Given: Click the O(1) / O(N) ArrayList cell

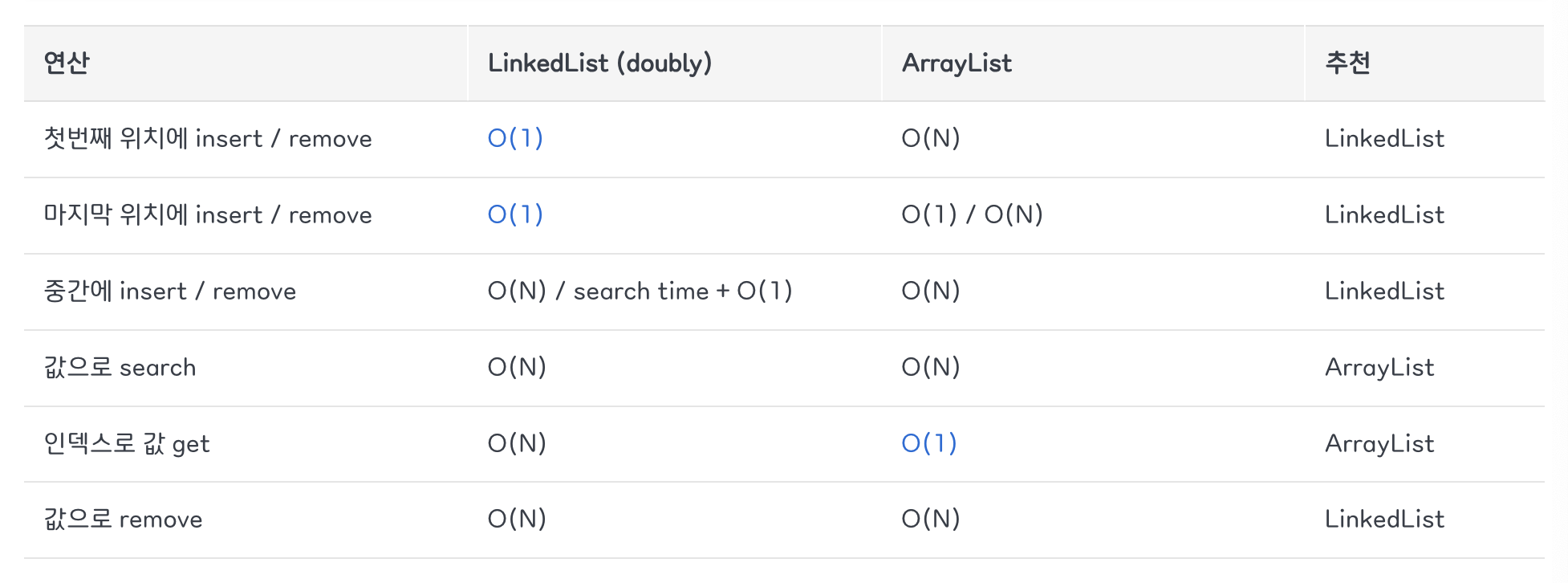Looking at the screenshot, I should pos(972,214).
